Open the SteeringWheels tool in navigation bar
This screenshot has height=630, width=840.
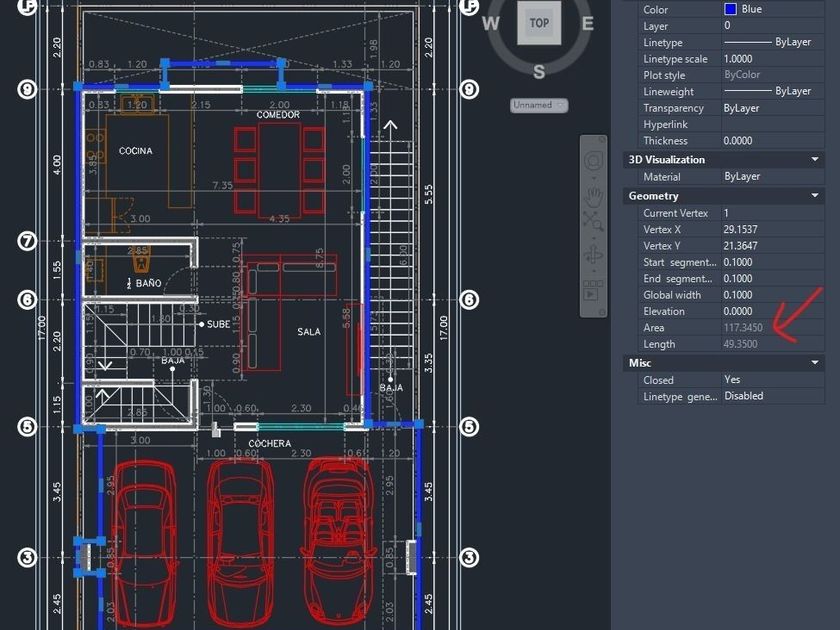point(594,160)
